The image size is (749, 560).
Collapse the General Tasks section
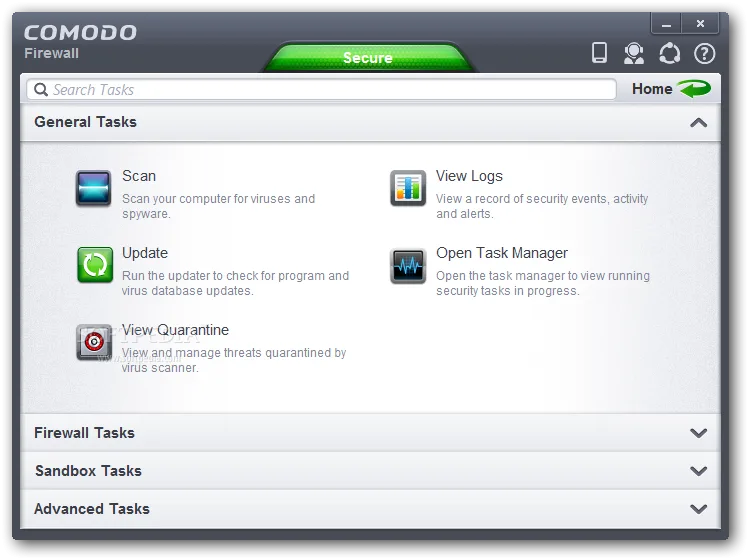(x=698, y=123)
